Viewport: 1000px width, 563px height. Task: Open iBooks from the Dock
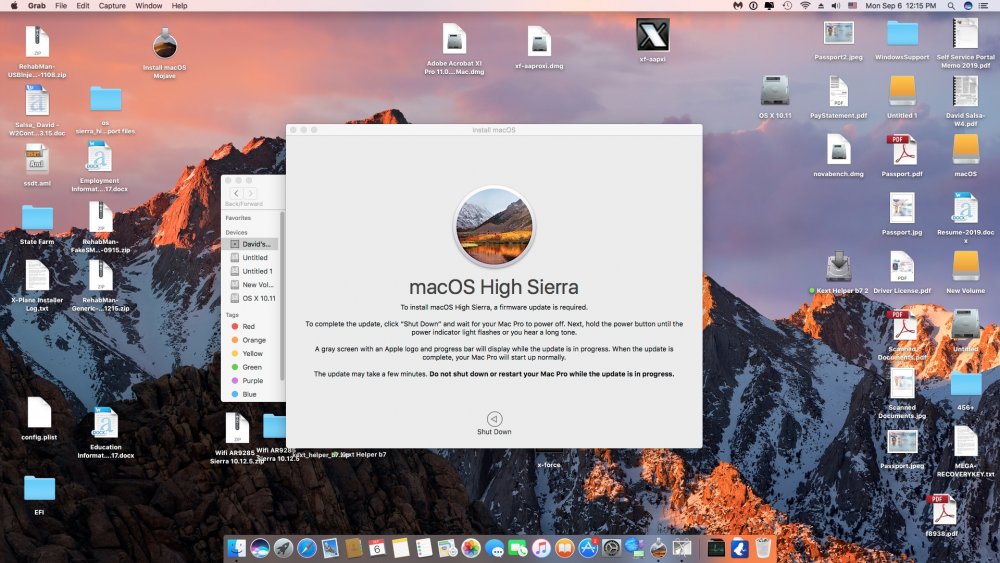(564, 548)
